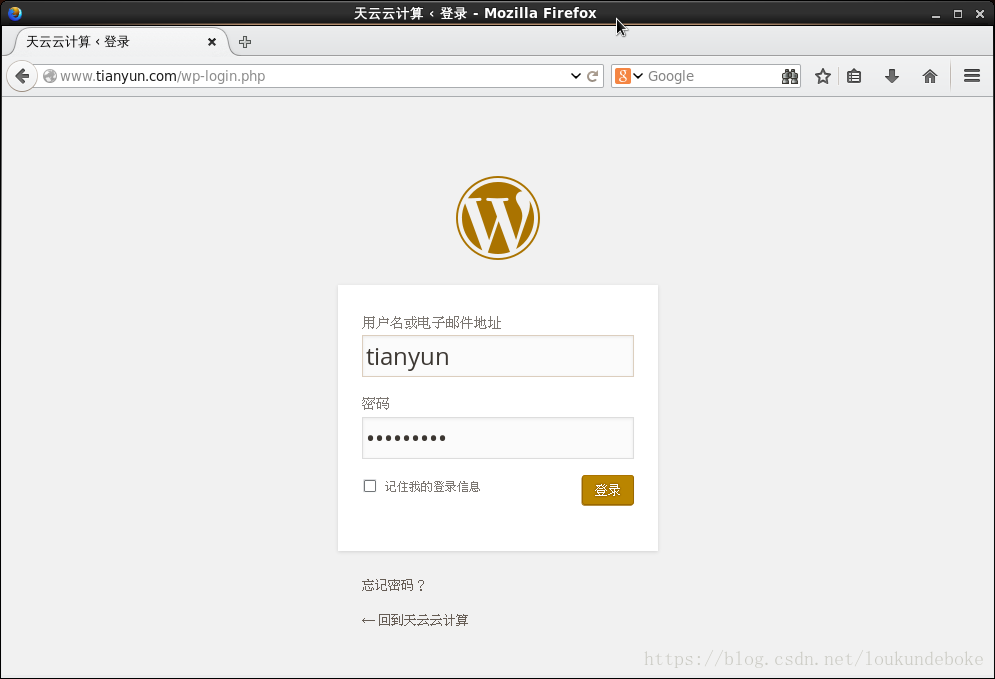
Task: Go to home page icon
Action: 930,76
